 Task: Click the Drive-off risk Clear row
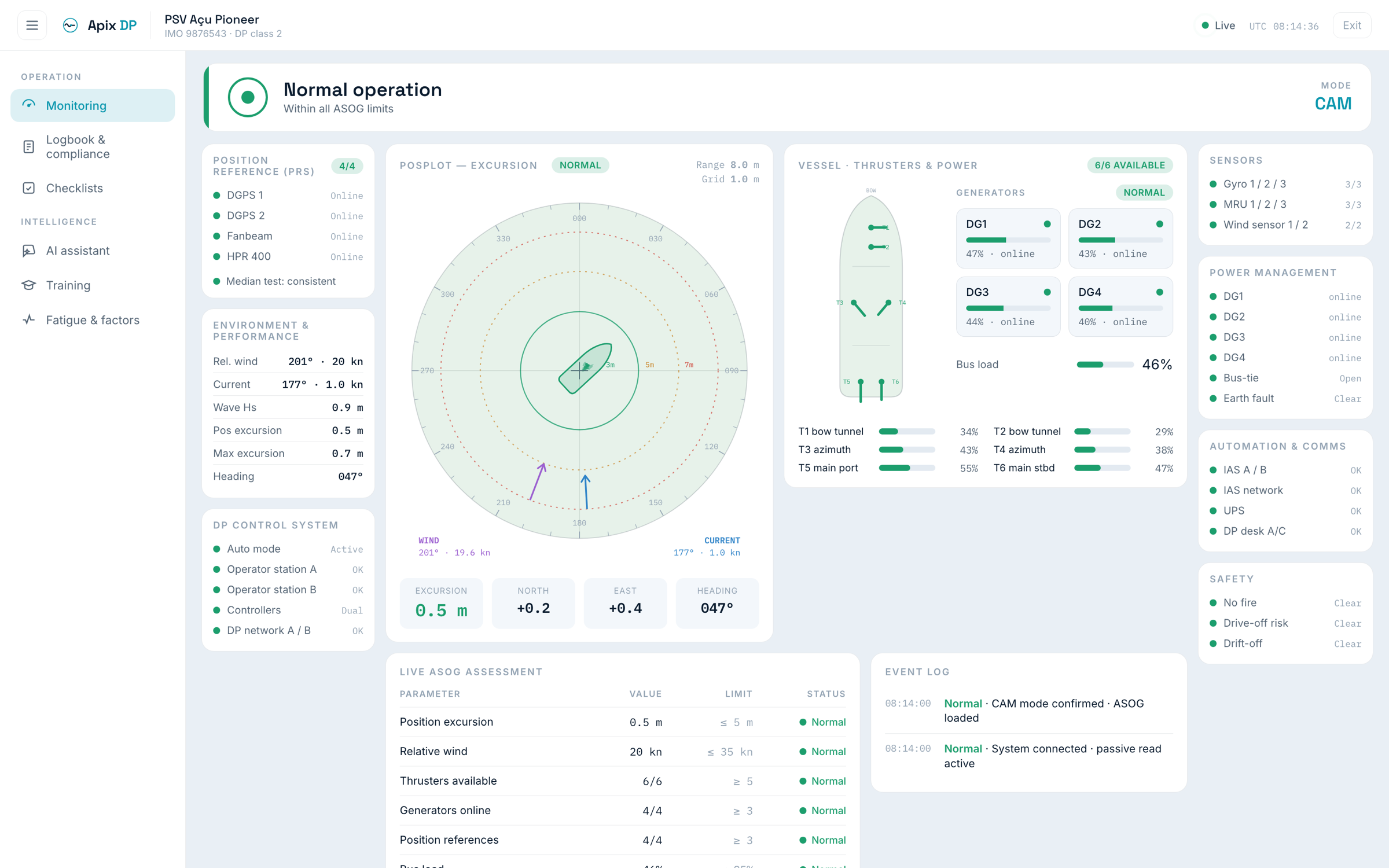click(x=1285, y=623)
